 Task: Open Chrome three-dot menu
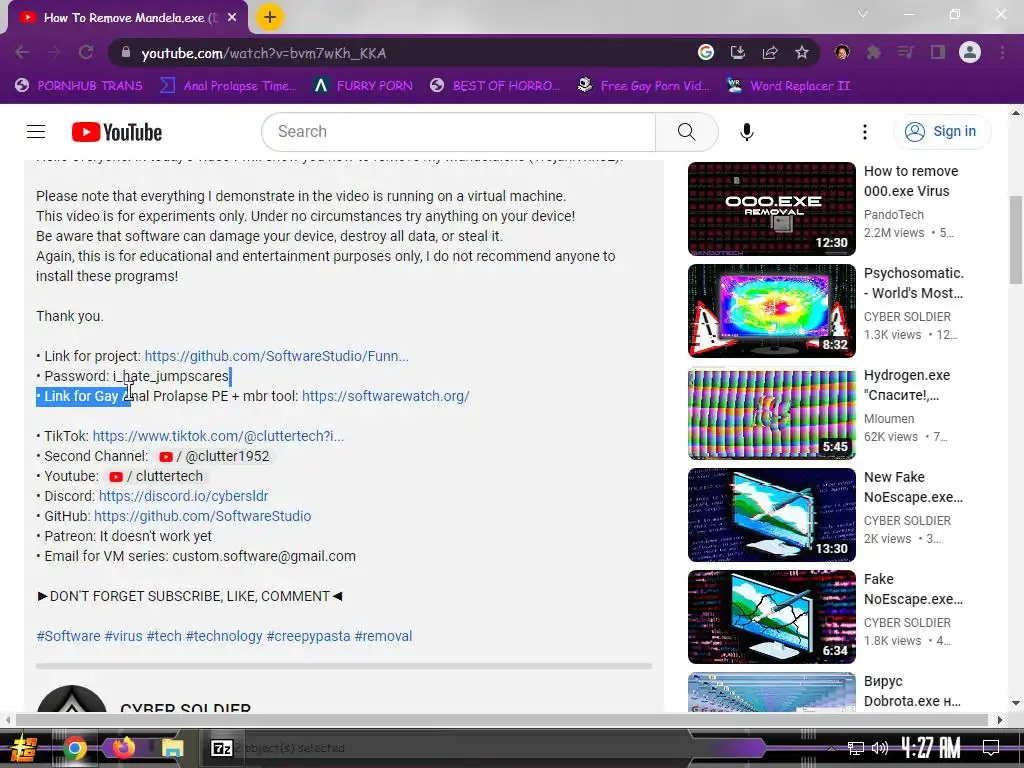[x=1002, y=52]
